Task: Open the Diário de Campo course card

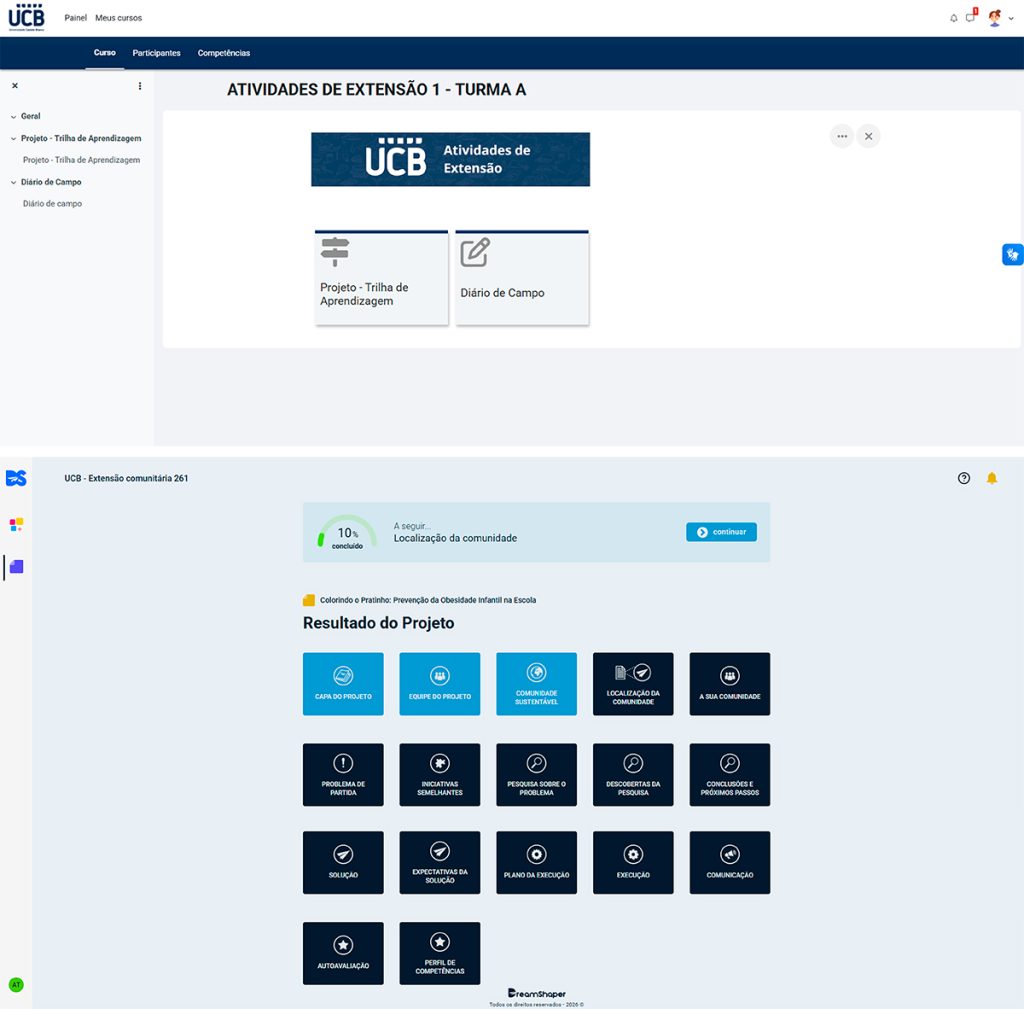Action: click(522, 277)
